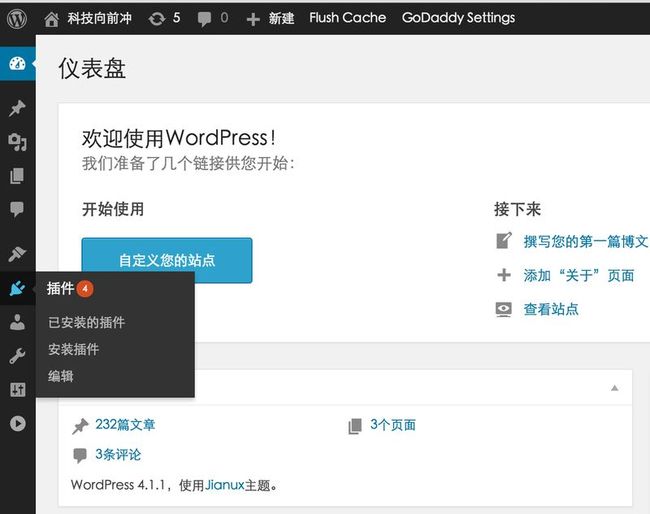650x514 pixels.
Task: Click the 接下来 column heading
Action: click(517, 209)
